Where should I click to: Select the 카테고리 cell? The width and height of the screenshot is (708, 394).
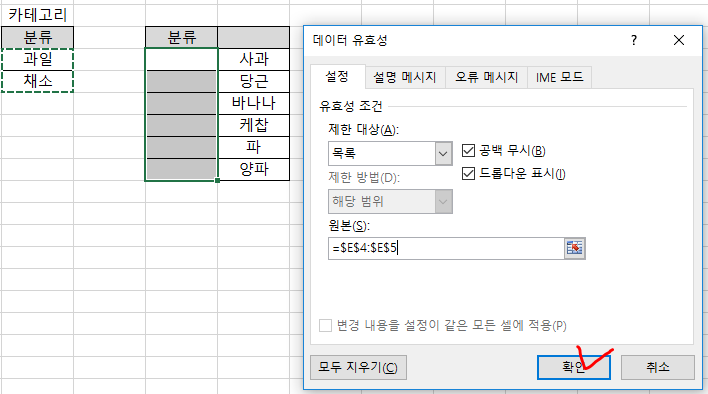point(37,15)
